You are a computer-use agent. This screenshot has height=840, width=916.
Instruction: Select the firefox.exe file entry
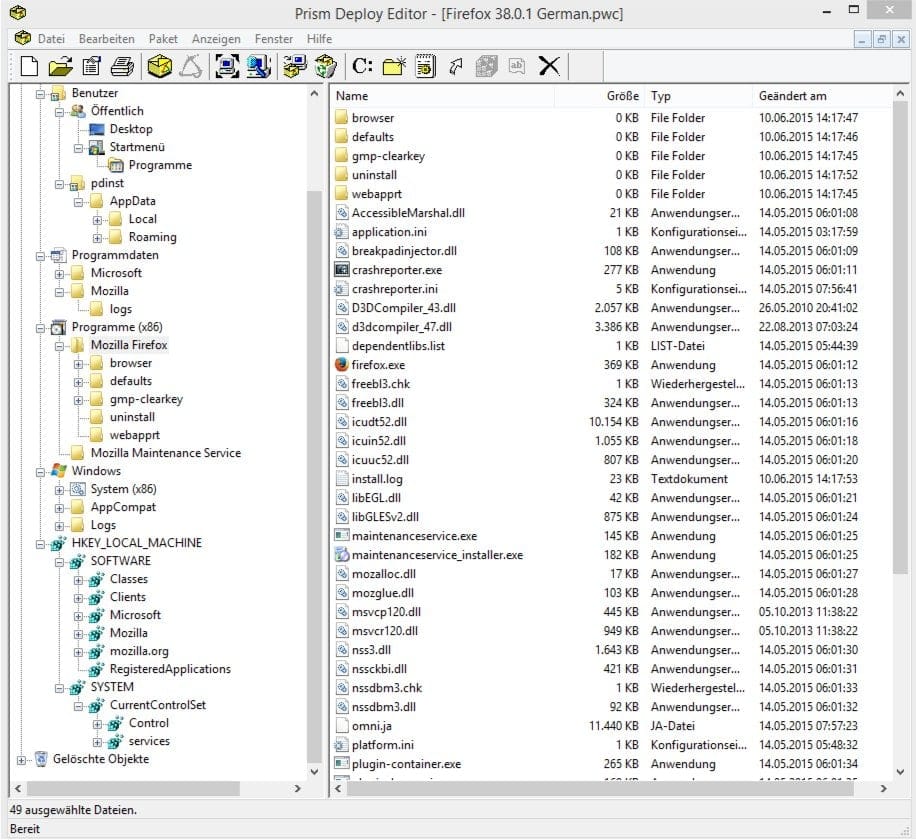pos(378,365)
